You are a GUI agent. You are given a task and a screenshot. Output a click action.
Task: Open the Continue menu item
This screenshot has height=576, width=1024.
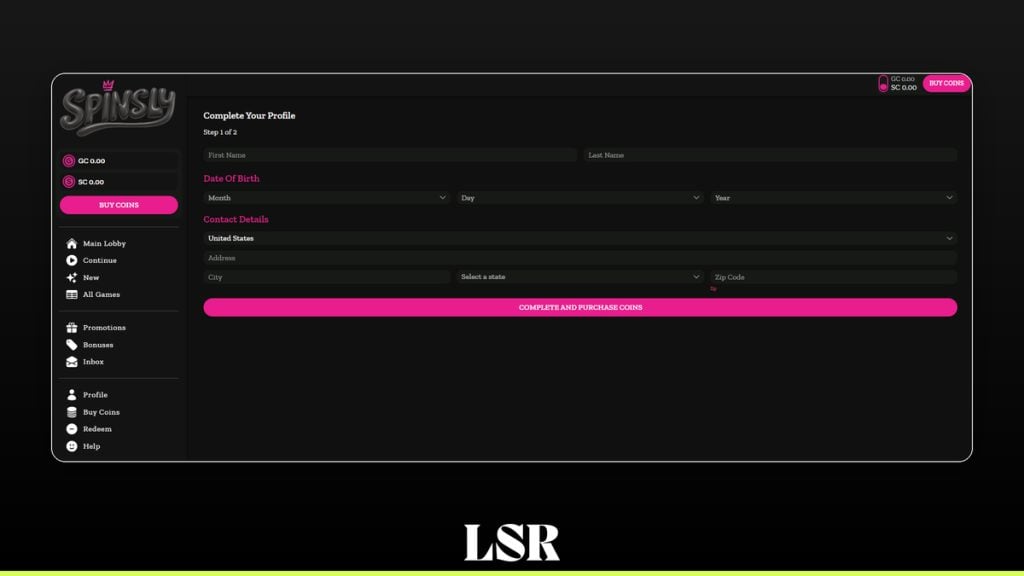[100, 261]
